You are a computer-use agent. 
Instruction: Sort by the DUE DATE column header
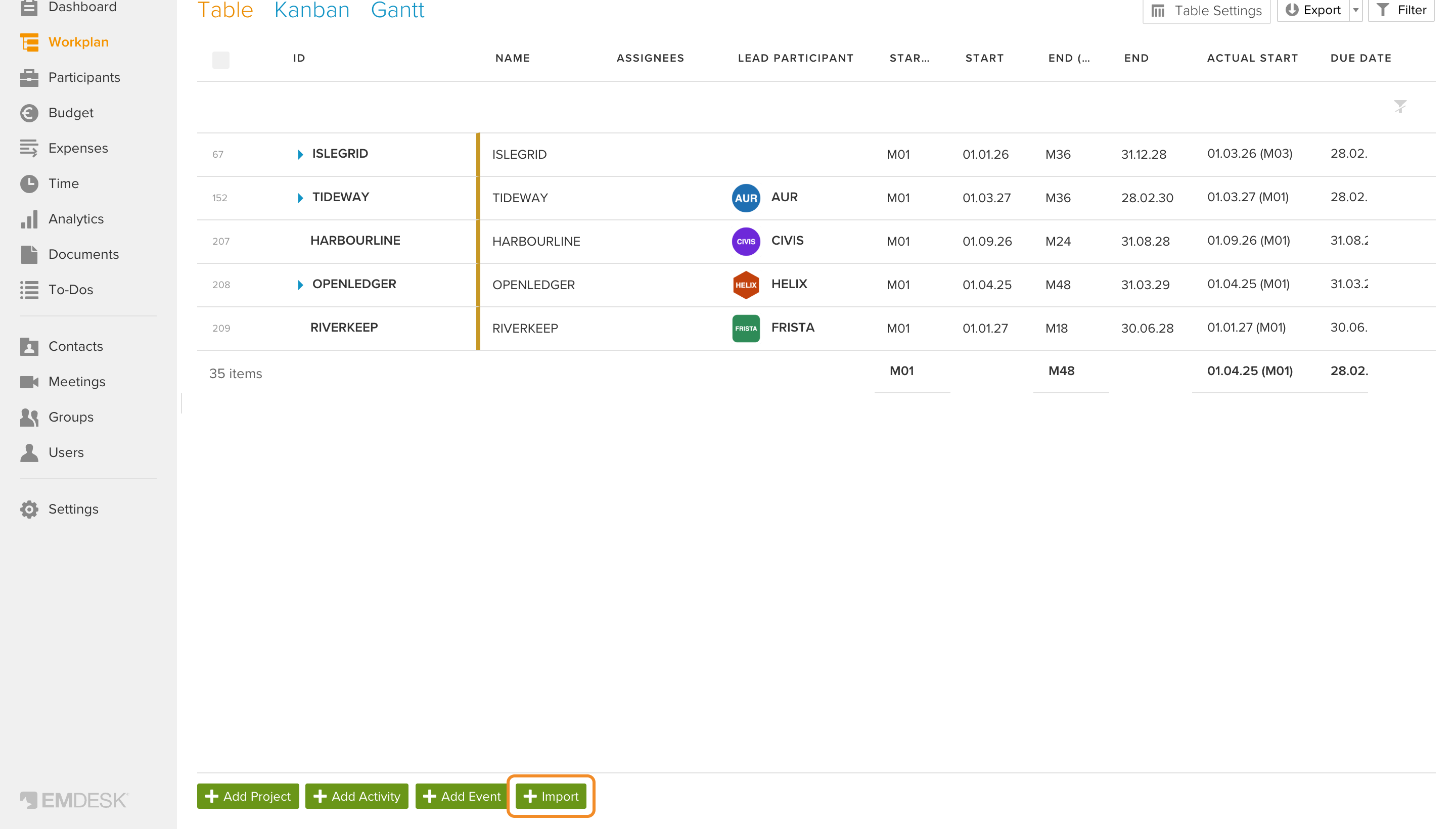coord(1360,58)
